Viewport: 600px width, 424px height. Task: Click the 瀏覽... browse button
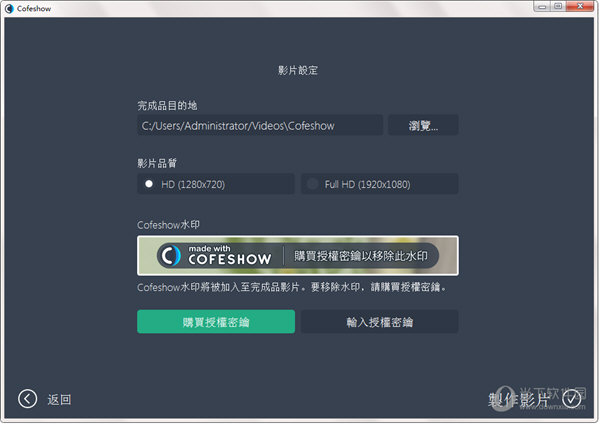click(423, 125)
